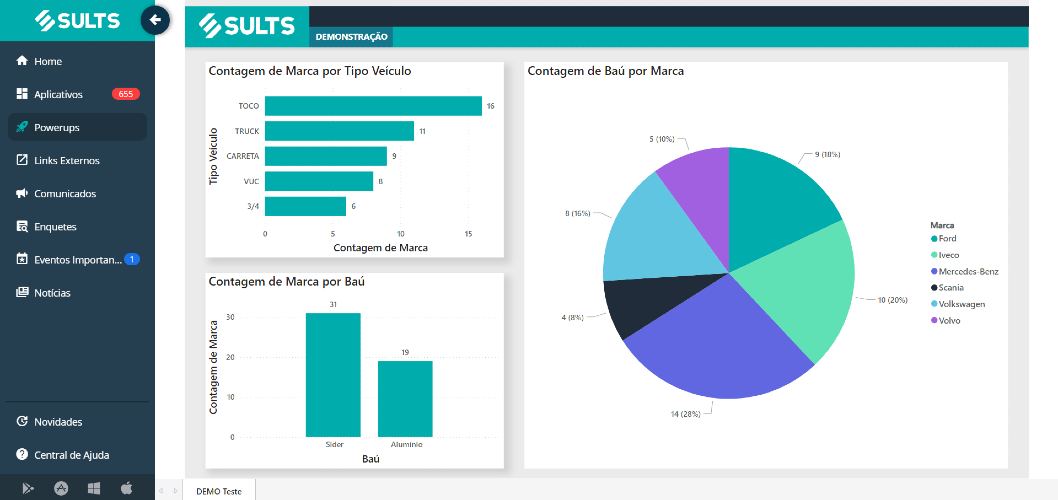This screenshot has height=500, width=1058.
Task: Click the SULTS logo in sidebar
Action: [78, 20]
